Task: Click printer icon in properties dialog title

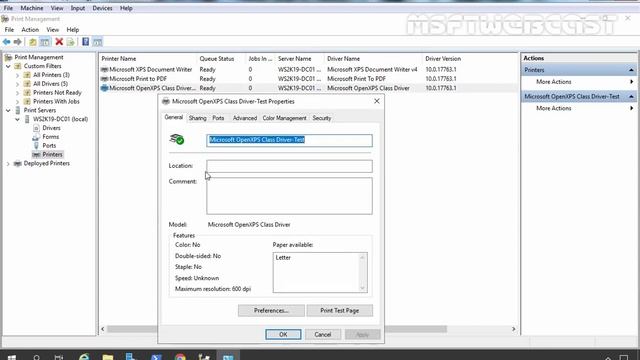Action: click(166, 101)
